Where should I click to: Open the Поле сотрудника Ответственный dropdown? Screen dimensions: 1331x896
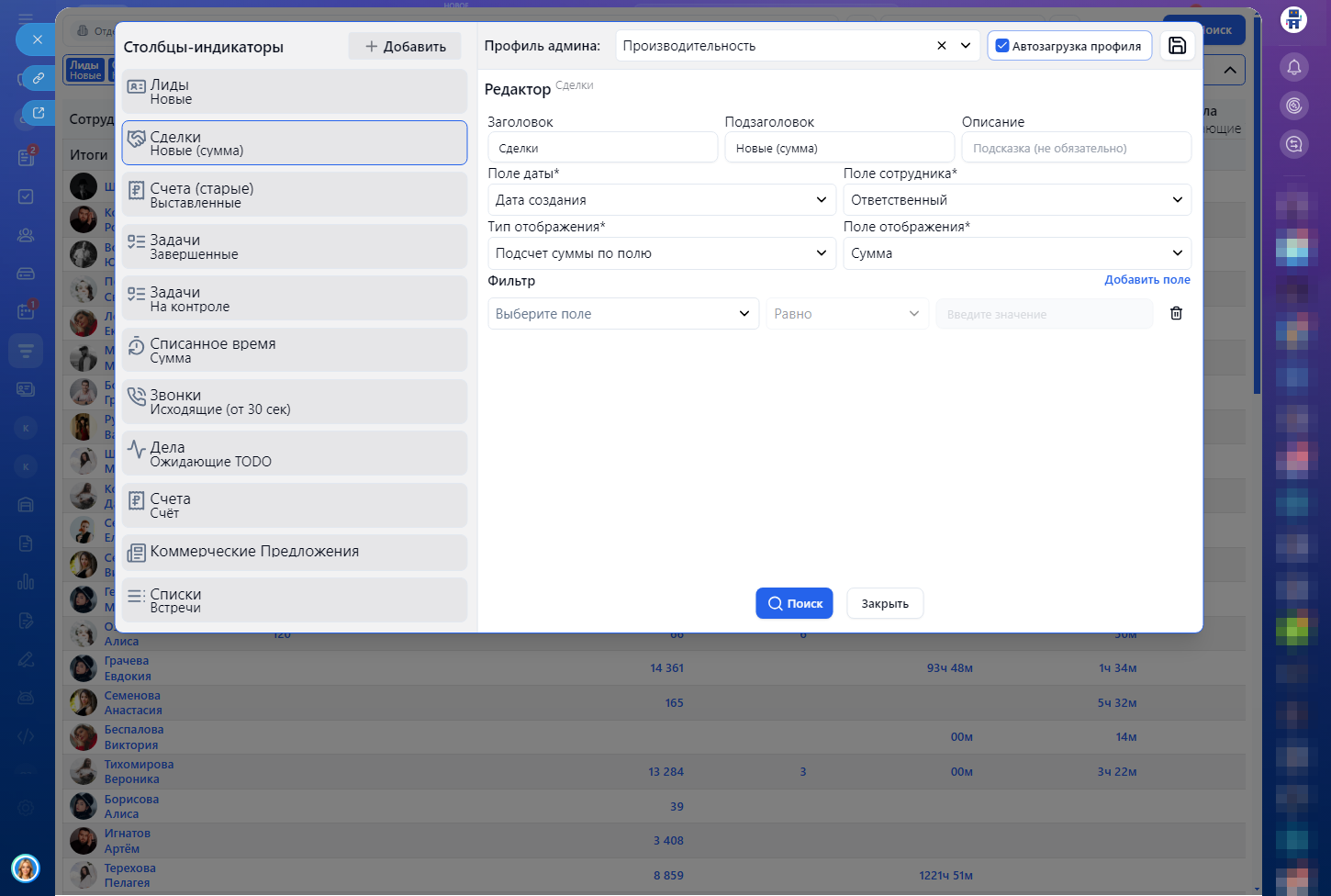coord(1016,200)
